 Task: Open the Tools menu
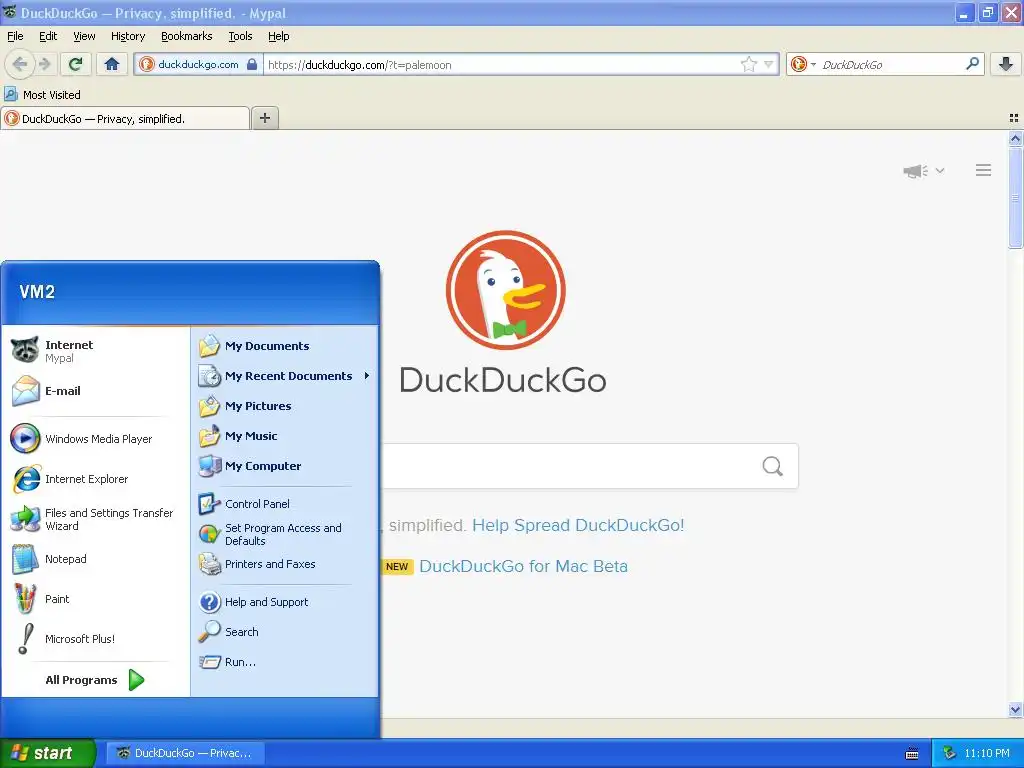tap(240, 36)
